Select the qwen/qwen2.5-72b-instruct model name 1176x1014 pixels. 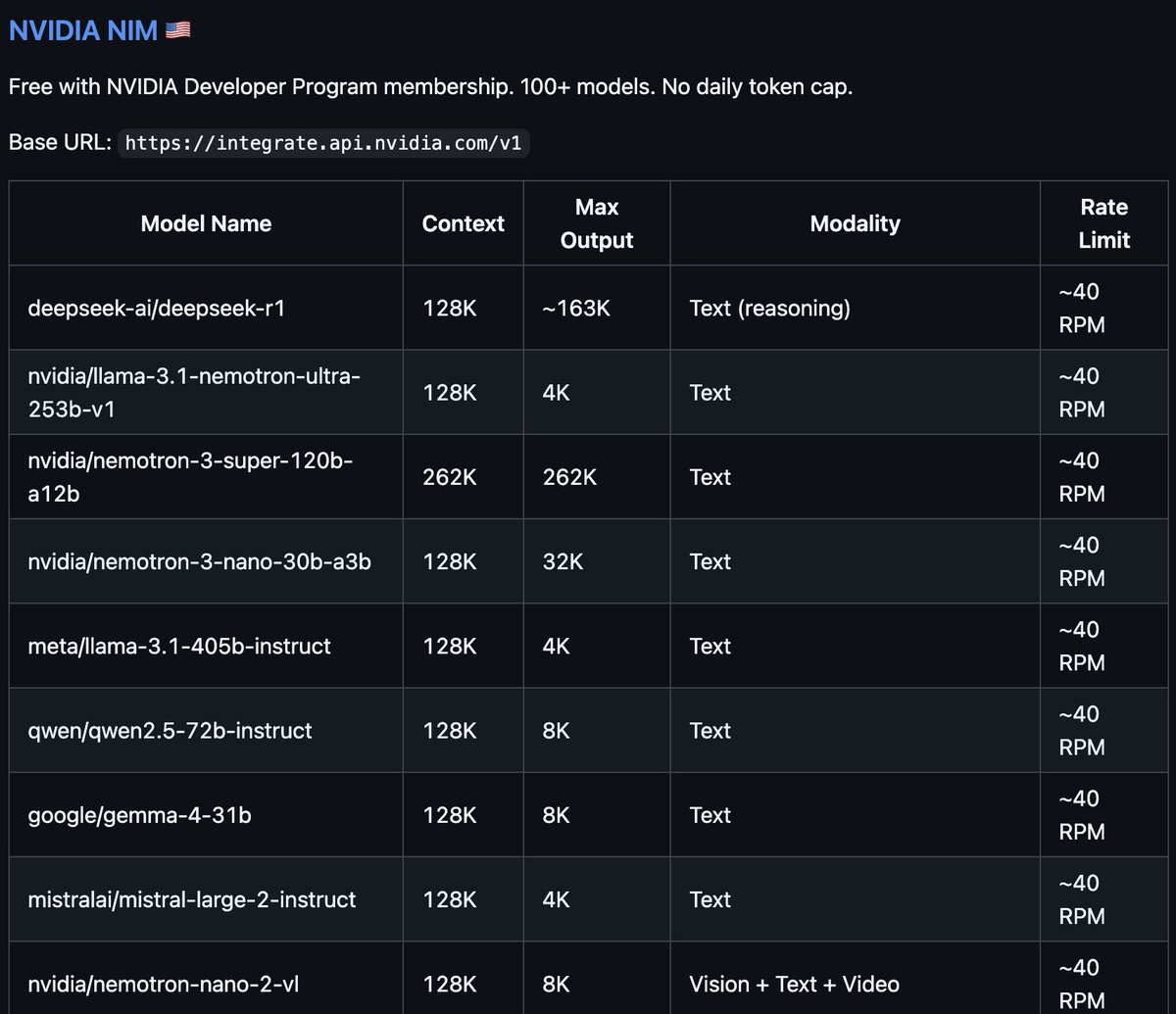(171, 730)
